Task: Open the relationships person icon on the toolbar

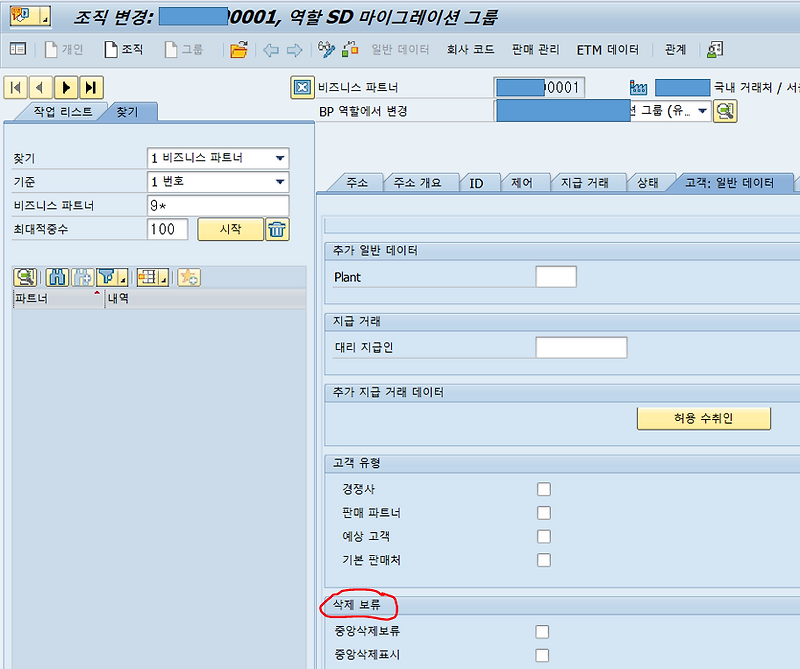Action: coord(716,48)
